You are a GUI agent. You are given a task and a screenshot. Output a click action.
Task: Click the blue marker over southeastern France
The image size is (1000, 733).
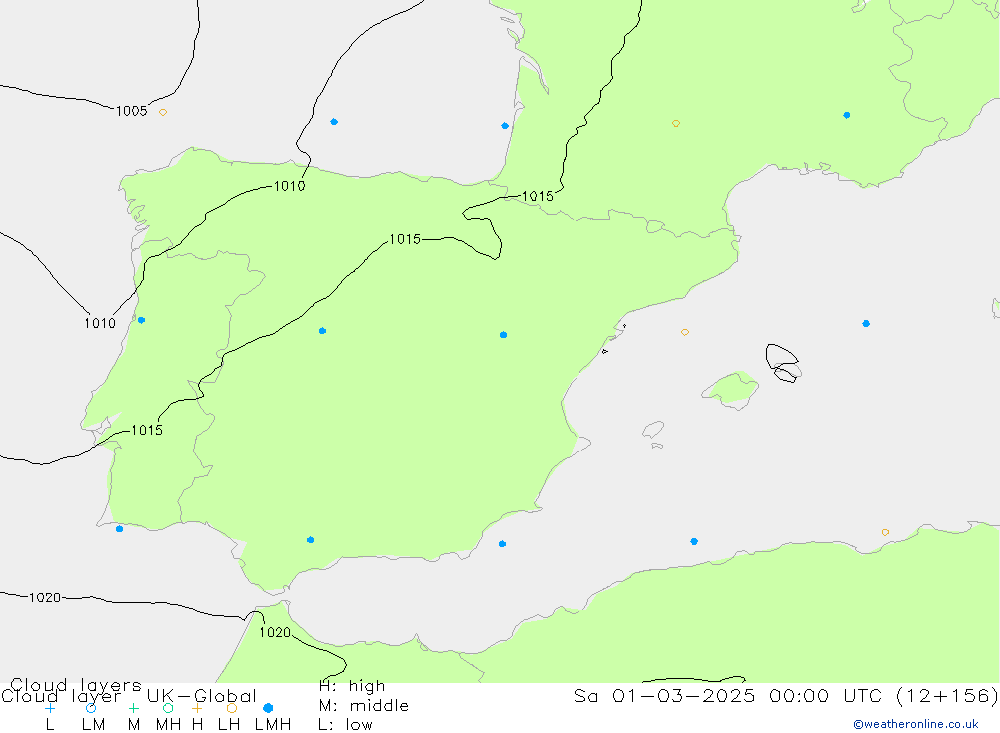[x=846, y=115]
